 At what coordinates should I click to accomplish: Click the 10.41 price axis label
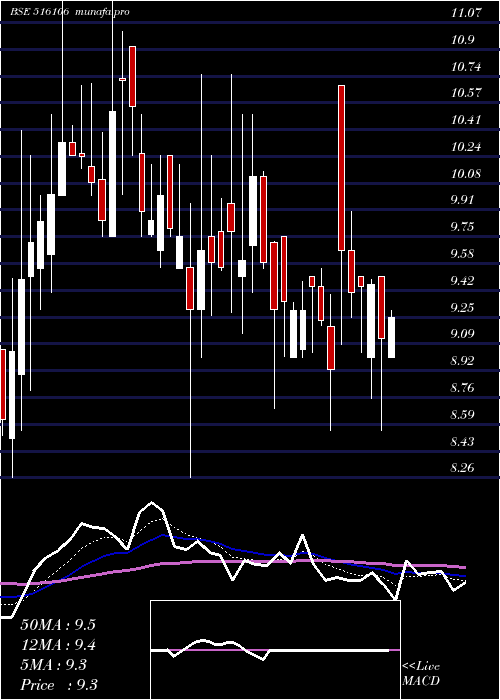coord(466,120)
